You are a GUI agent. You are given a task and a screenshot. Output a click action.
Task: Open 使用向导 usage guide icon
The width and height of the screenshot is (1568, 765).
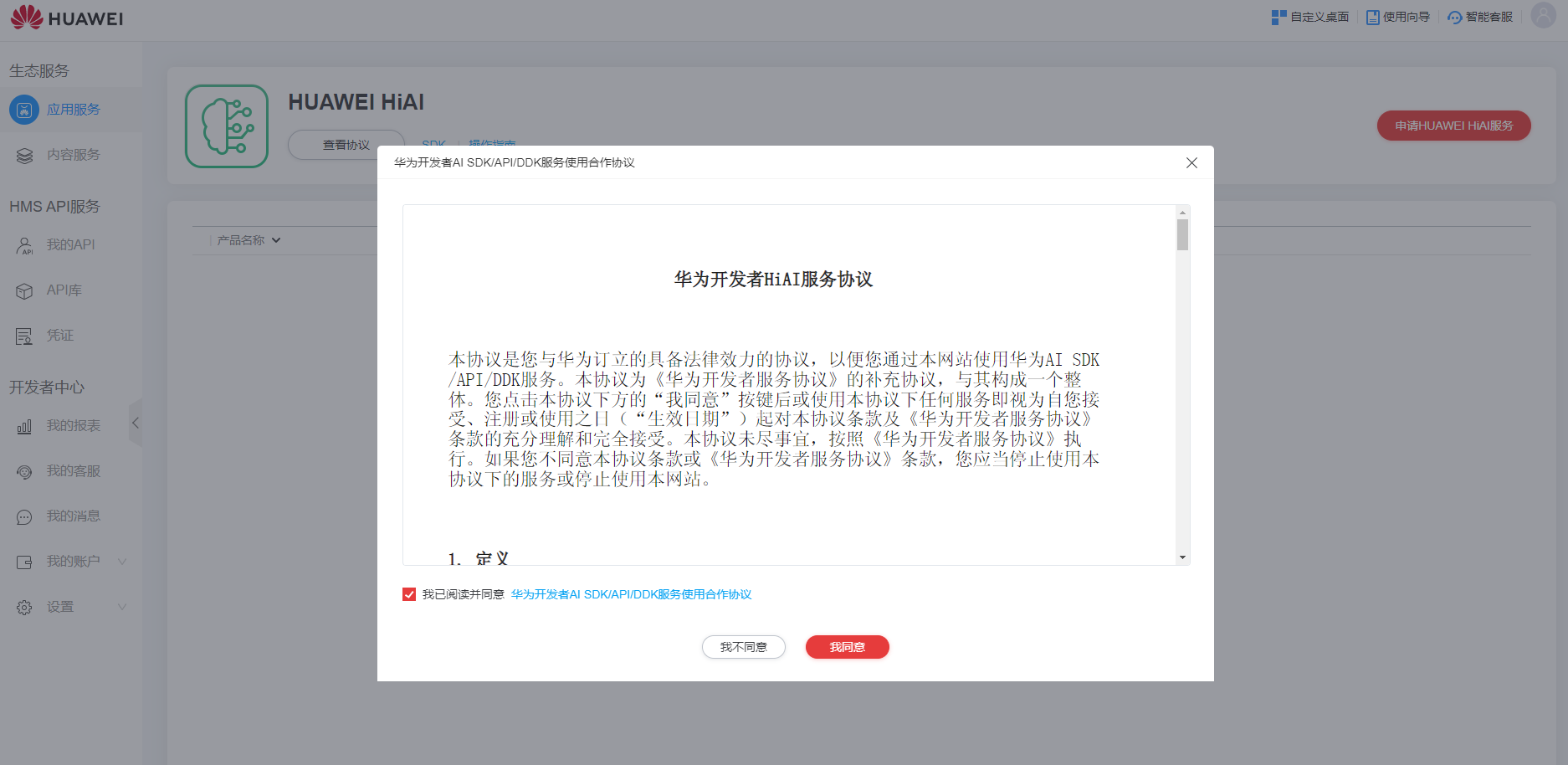click(1373, 17)
